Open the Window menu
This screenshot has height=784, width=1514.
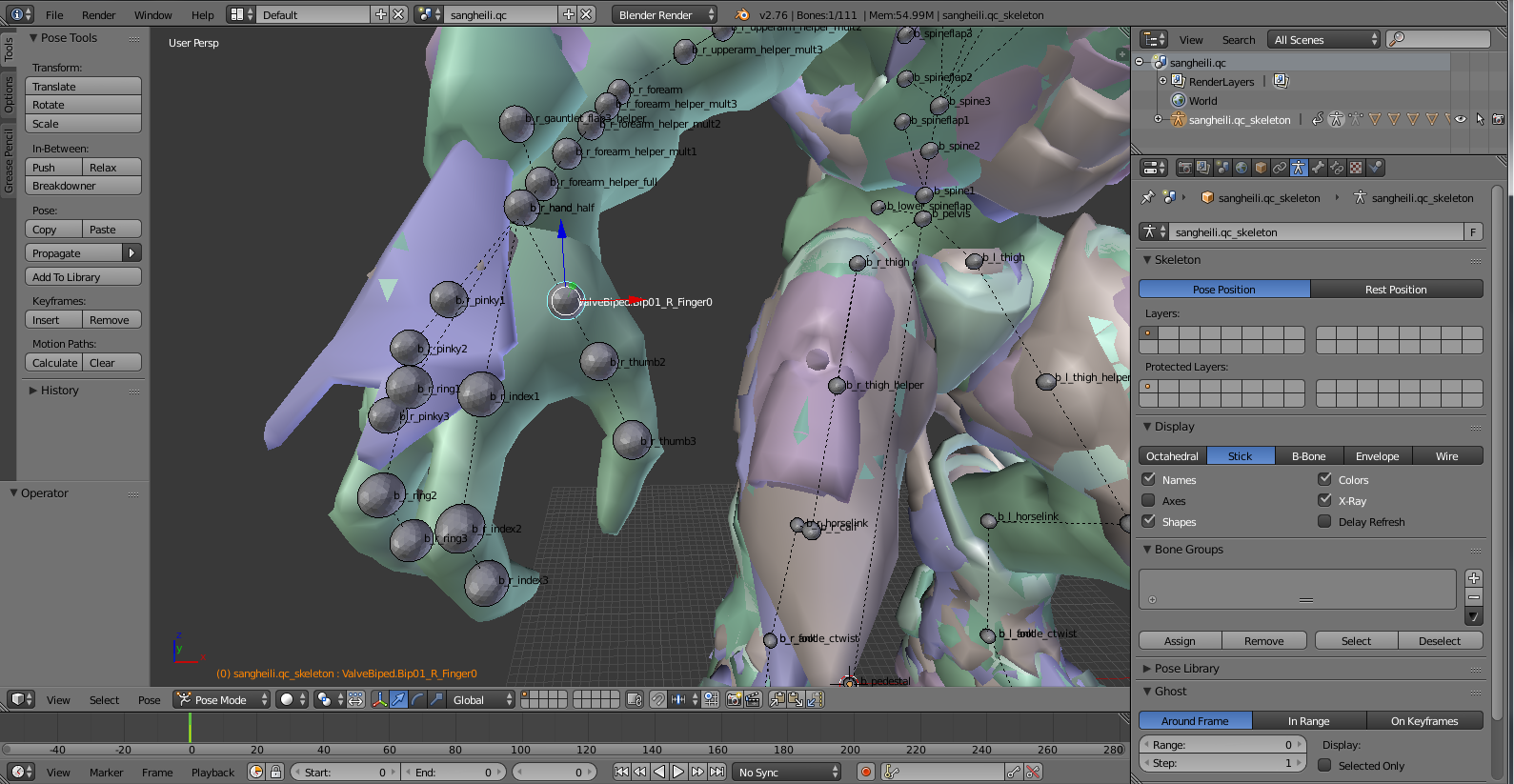(x=152, y=14)
